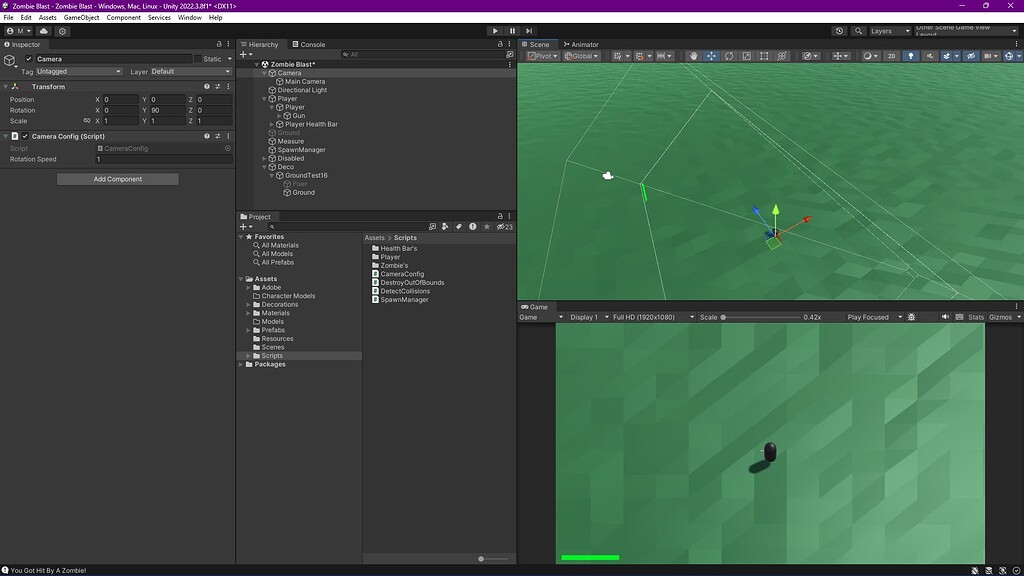Image resolution: width=1024 pixels, height=576 pixels.
Task: Mute Game view audio
Action: (x=944, y=315)
